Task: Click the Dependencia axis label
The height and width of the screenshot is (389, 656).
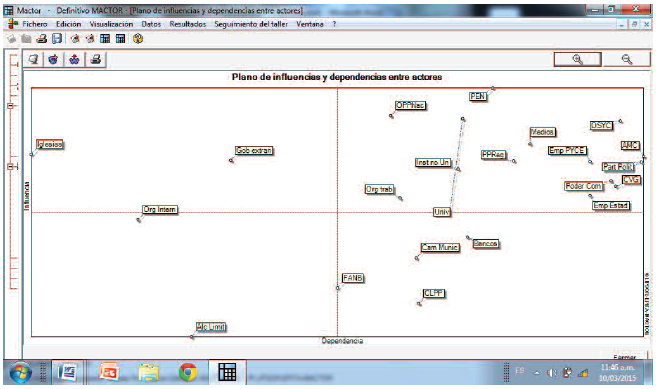Action: (342, 341)
